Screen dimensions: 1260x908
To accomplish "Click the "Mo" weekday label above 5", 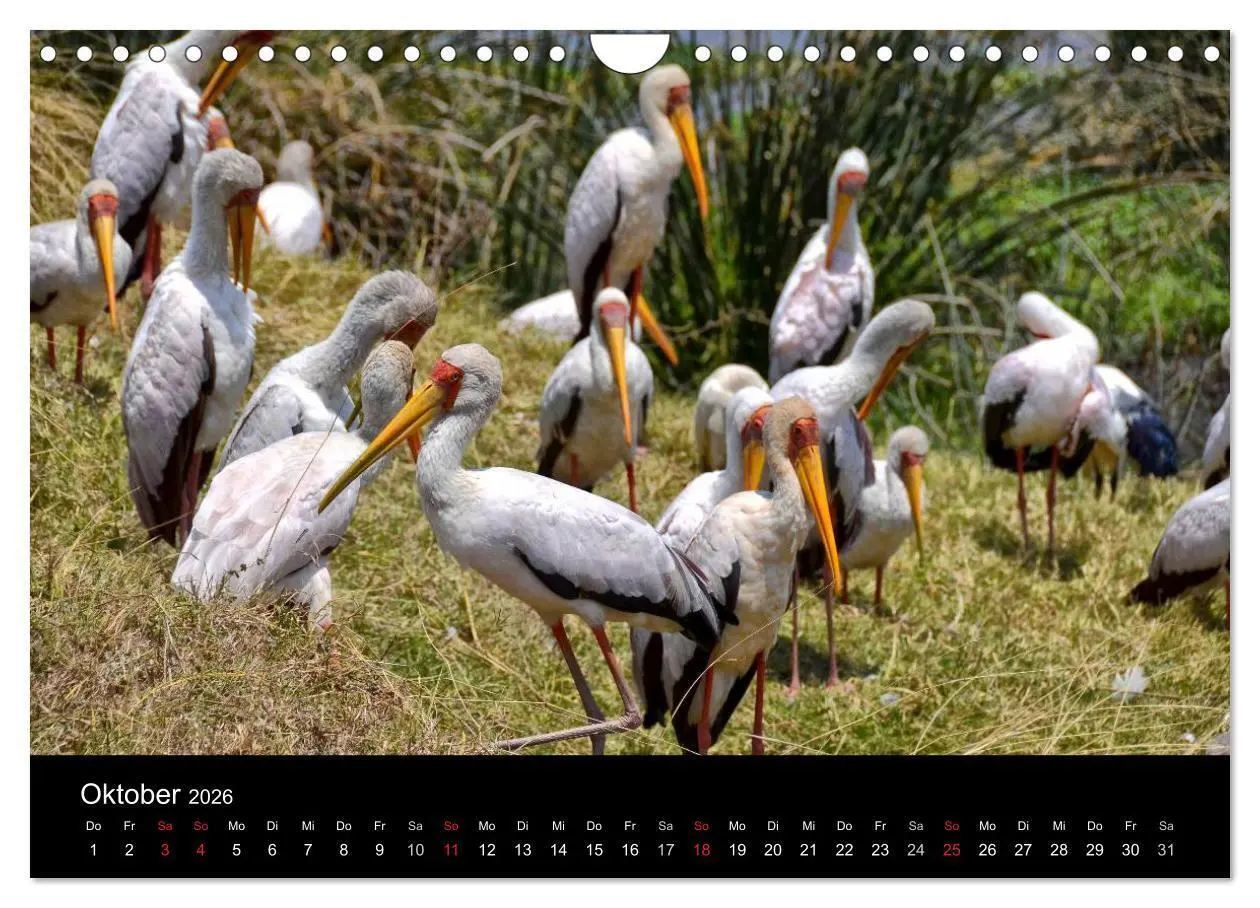I will 236,826.
